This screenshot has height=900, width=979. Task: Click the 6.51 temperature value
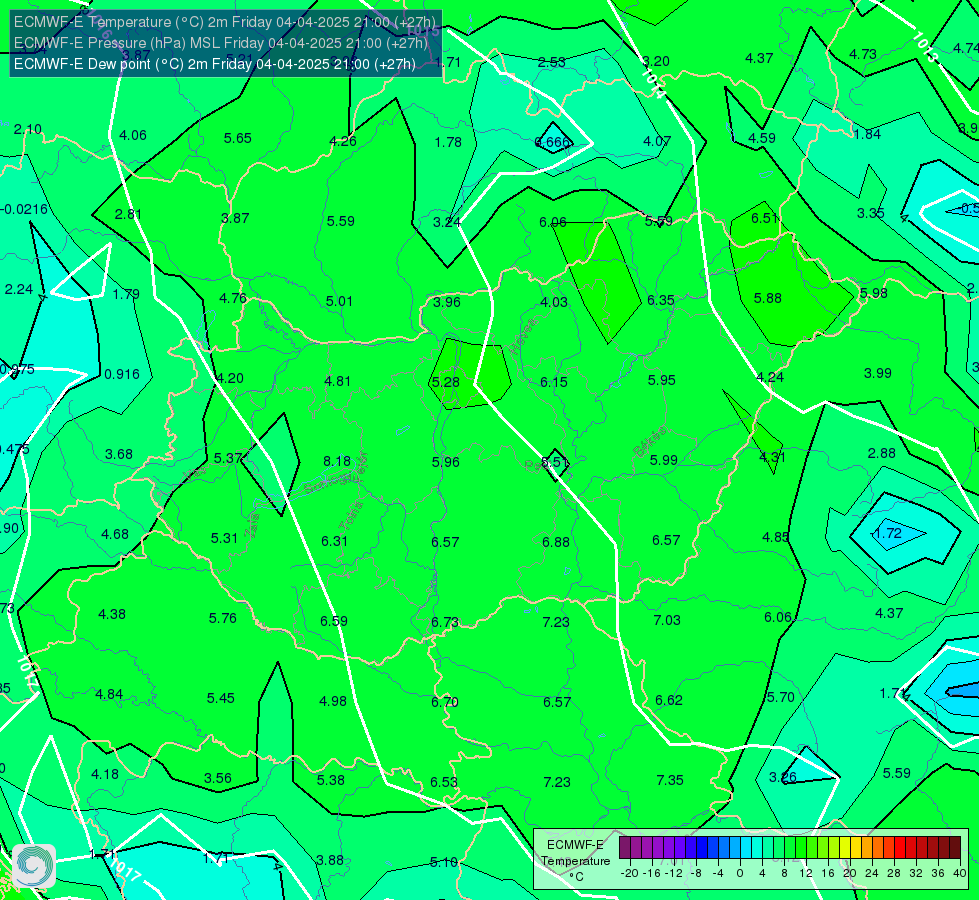(765, 218)
